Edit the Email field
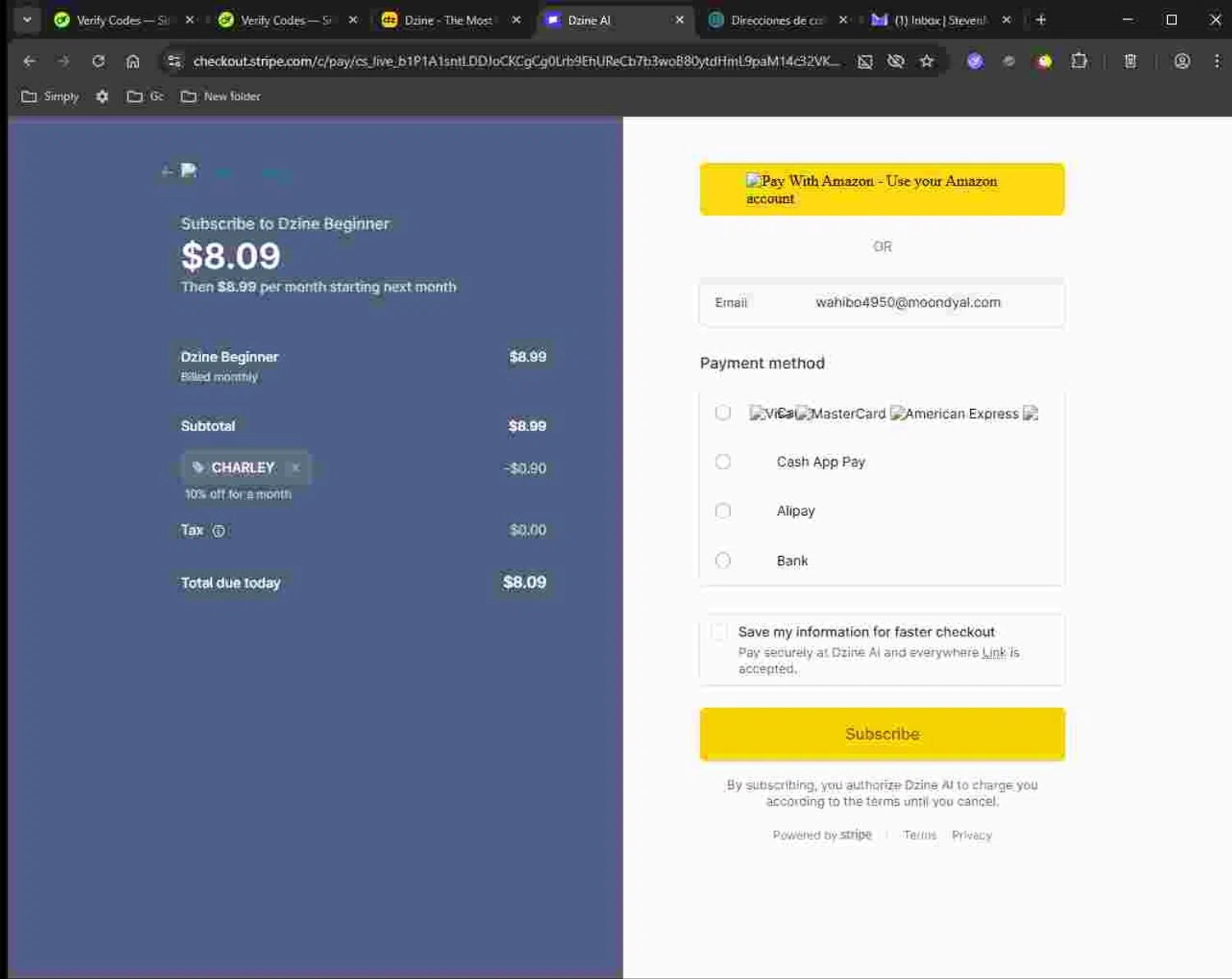 click(882, 302)
